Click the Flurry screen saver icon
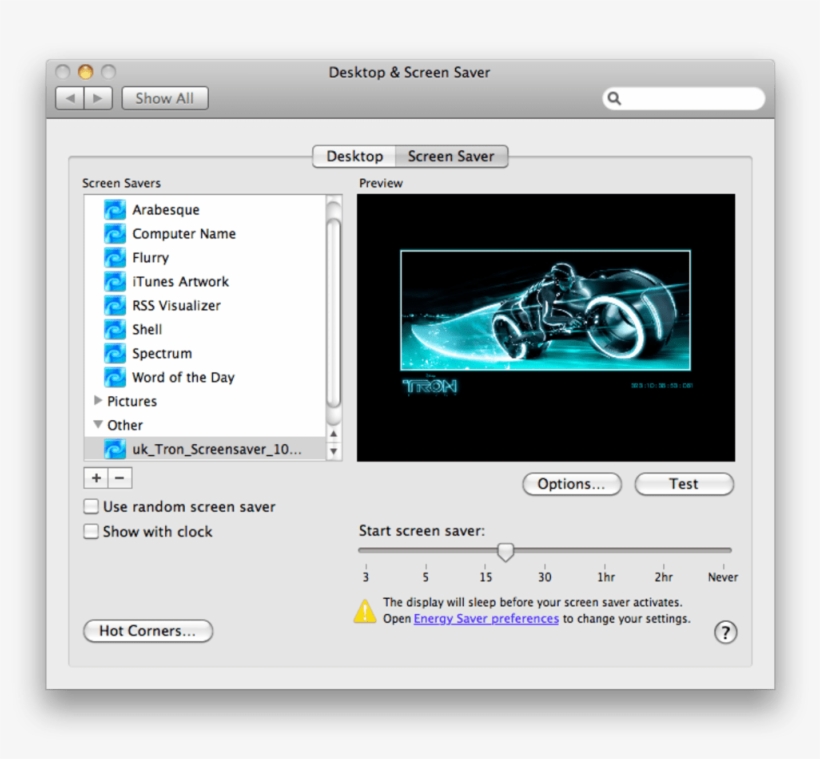This screenshot has height=759, width=820. pos(115,258)
